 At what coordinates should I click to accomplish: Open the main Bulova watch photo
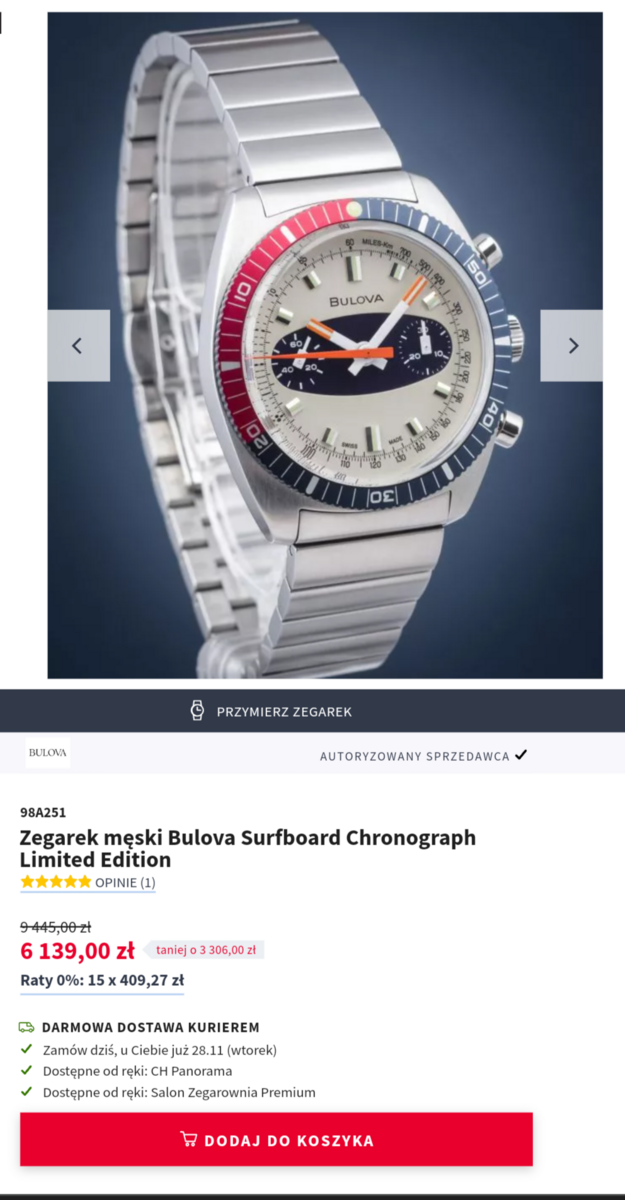pyautogui.click(x=325, y=345)
